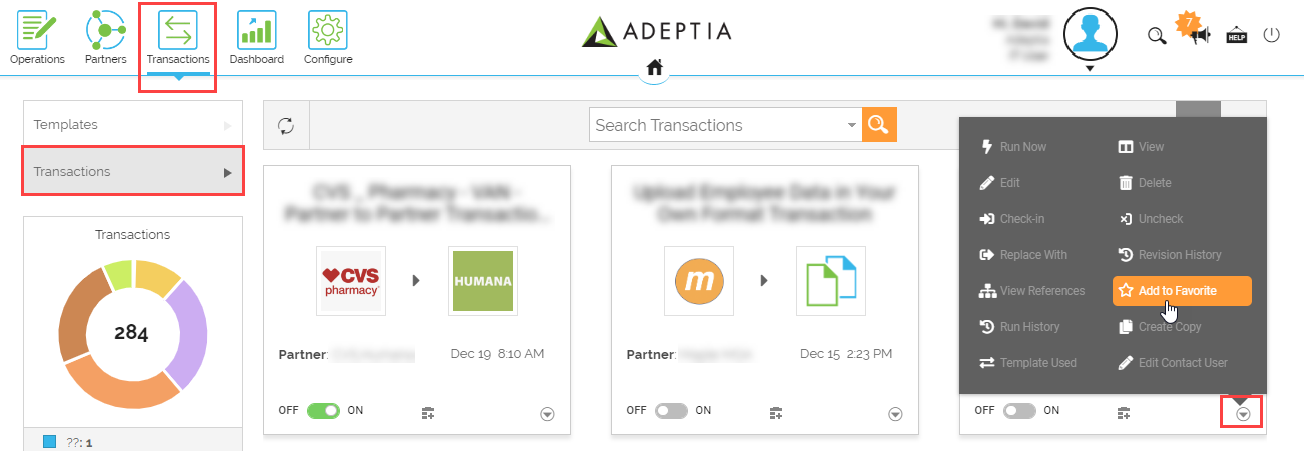This screenshot has width=1304, height=451.
Task: Click the purple segment of Transactions donut chart
Action: click(x=189, y=333)
